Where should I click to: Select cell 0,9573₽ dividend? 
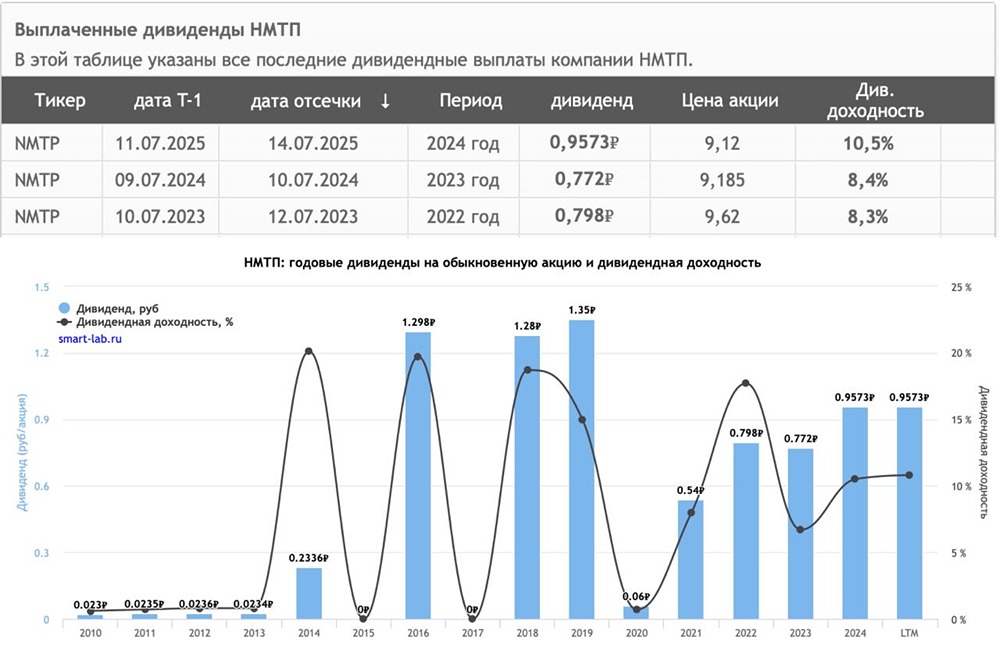pyautogui.click(x=584, y=142)
